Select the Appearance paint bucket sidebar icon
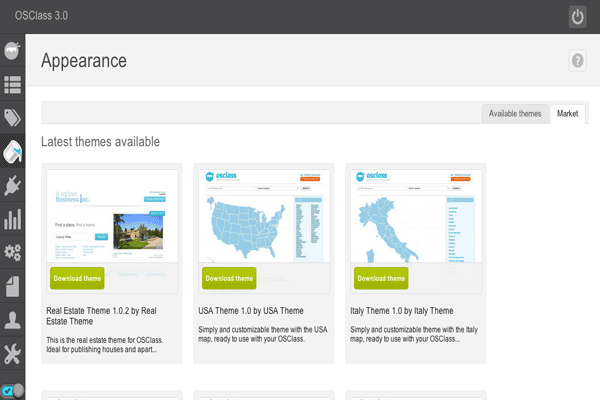The width and height of the screenshot is (600, 400). [x=12, y=153]
